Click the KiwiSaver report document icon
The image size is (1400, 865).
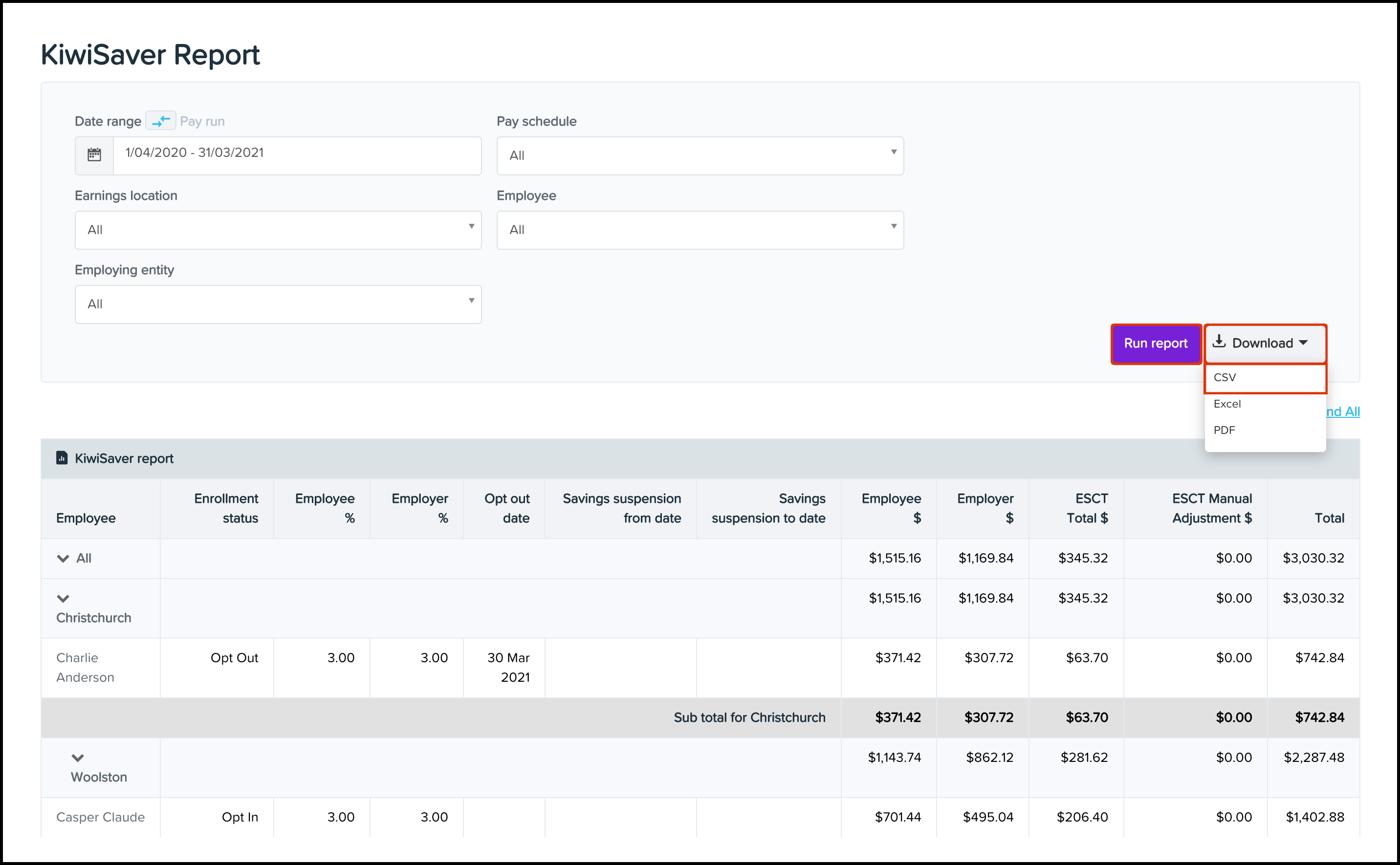coord(61,458)
